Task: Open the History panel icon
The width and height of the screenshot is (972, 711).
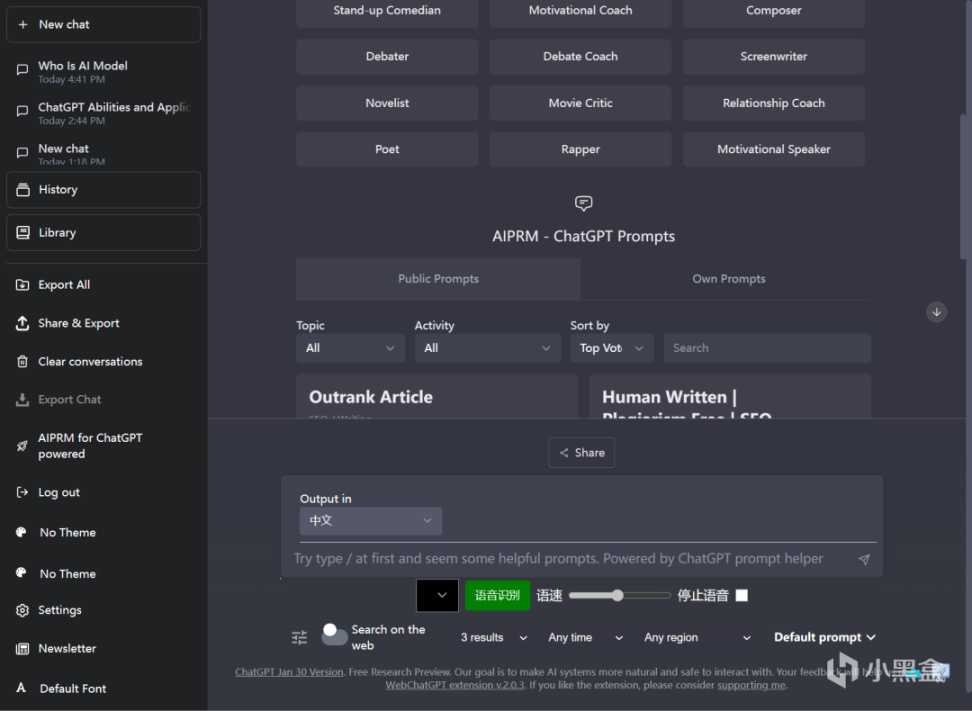Action: point(23,190)
